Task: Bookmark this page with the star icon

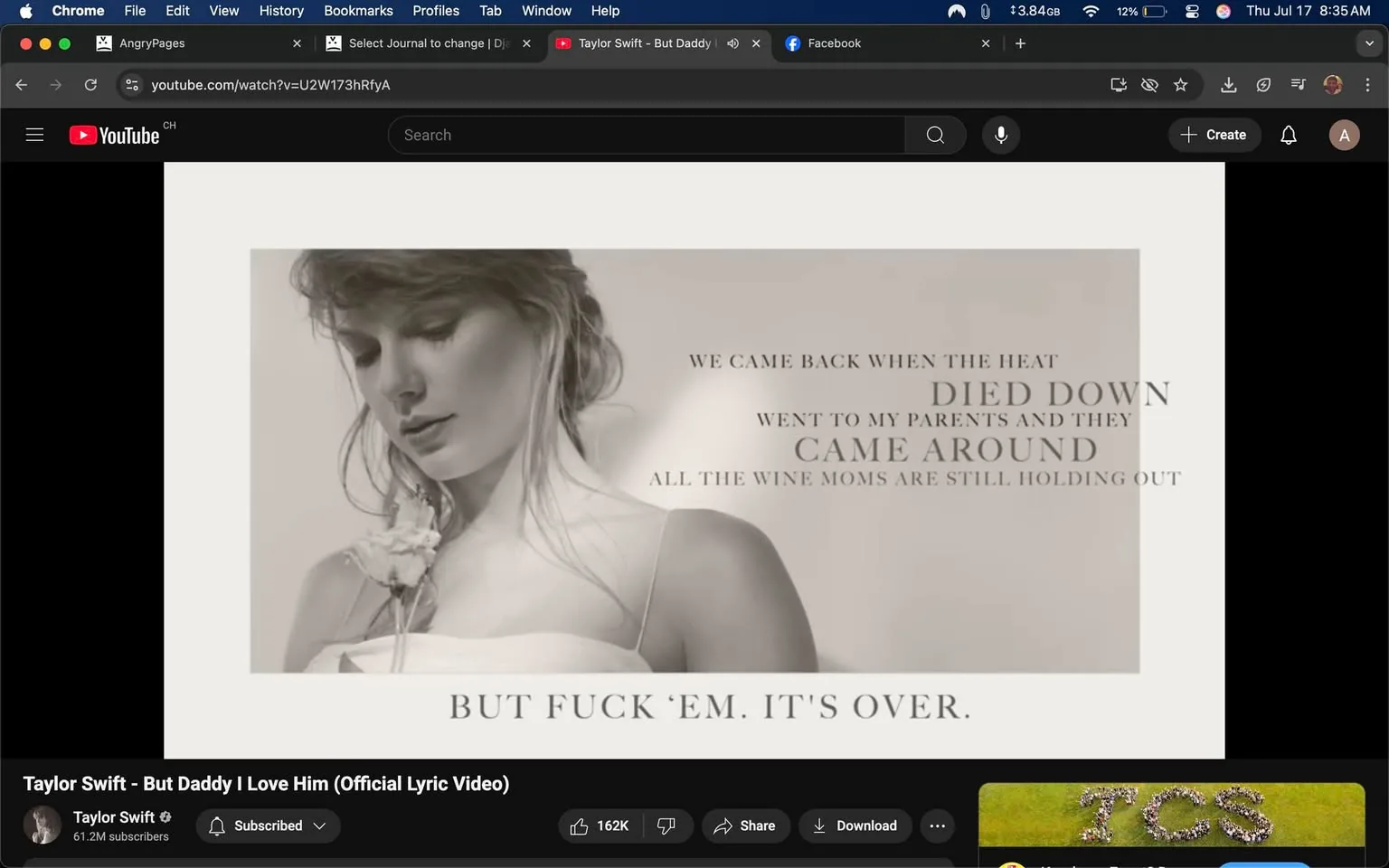Action: tap(1181, 84)
